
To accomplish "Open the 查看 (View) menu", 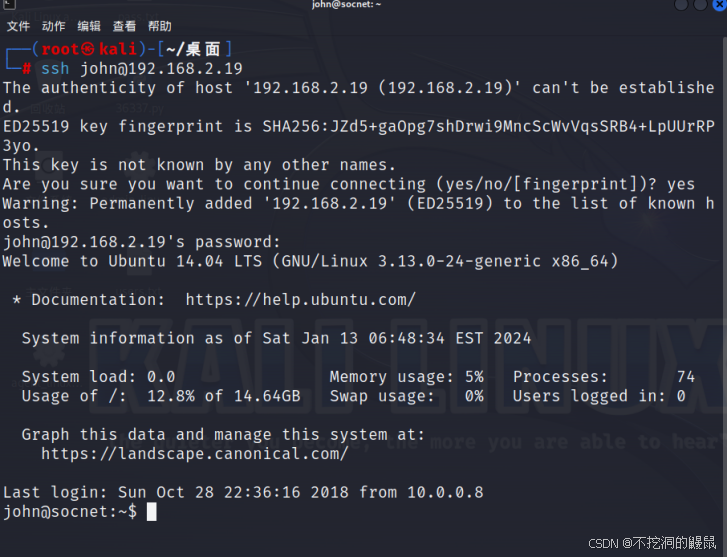I will click(124, 26).
